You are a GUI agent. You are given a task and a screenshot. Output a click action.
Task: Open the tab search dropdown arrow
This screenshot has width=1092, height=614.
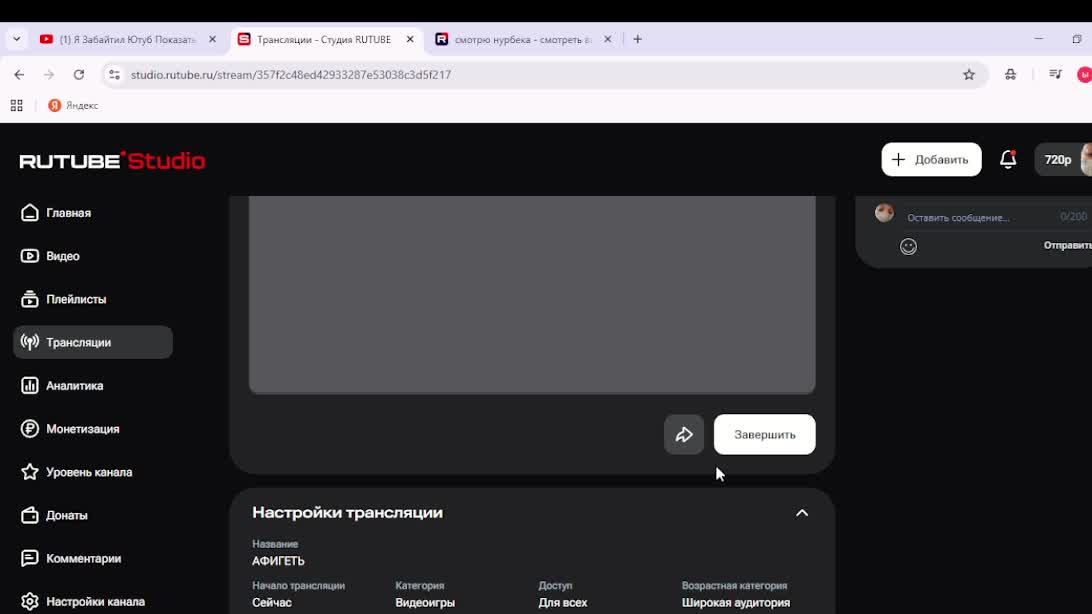(17, 40)
